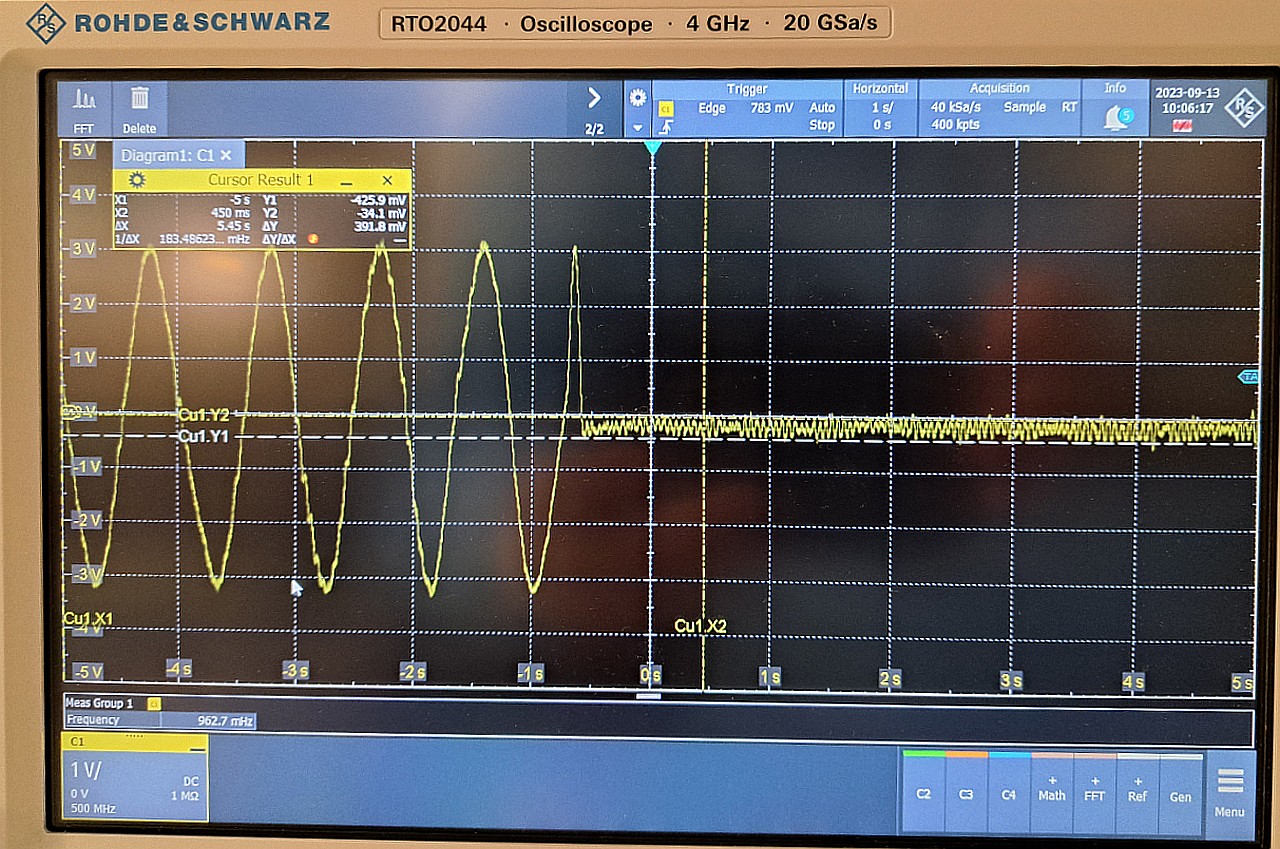Enable channel C4
Image resolution: width=1280 pixels, height=849 pixels.
pos(1009,794)
